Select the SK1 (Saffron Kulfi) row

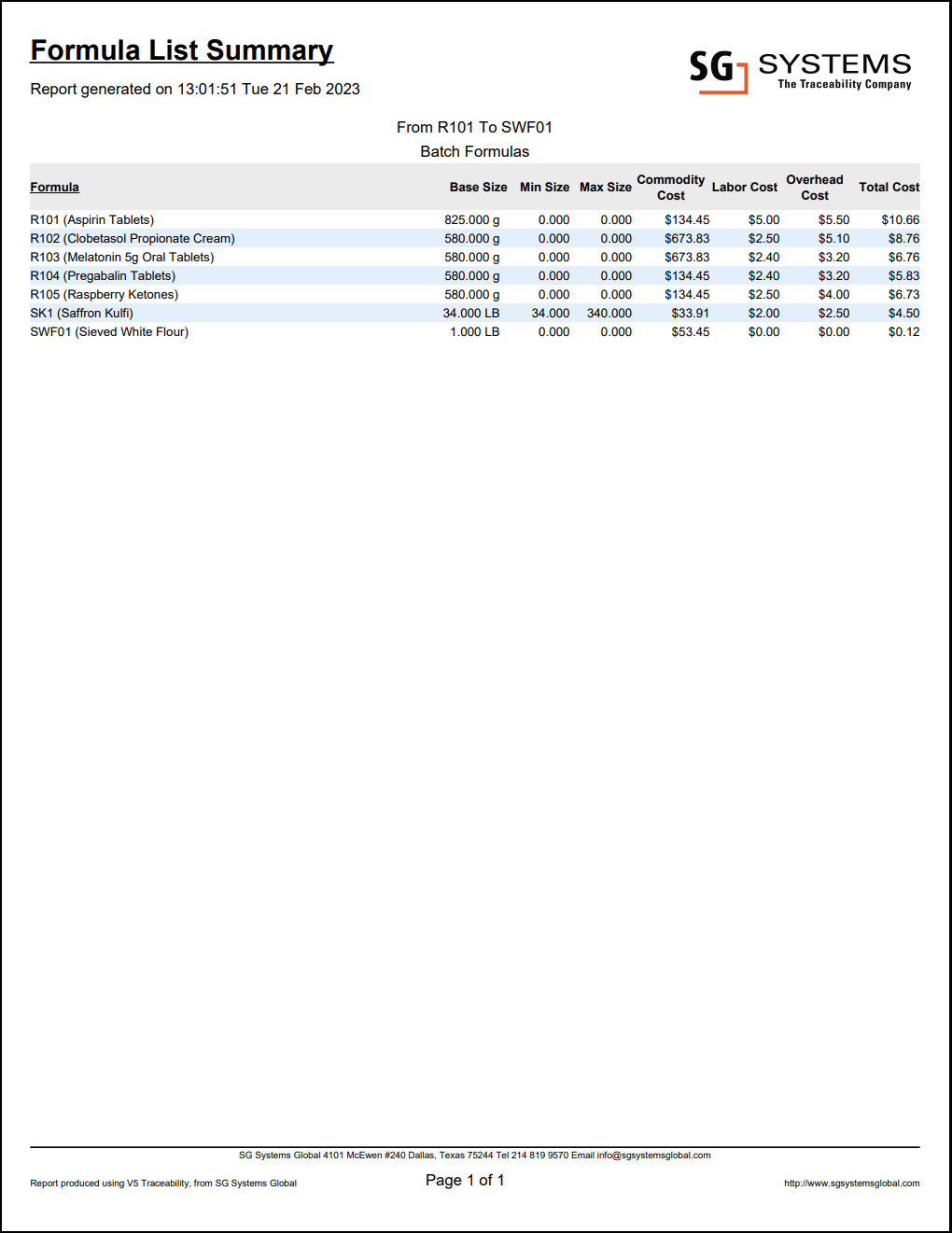[475, 313]
